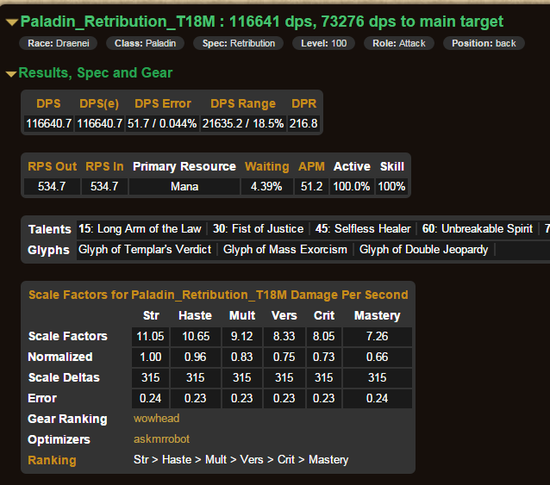Click the RPS In header

pos(105,167)
